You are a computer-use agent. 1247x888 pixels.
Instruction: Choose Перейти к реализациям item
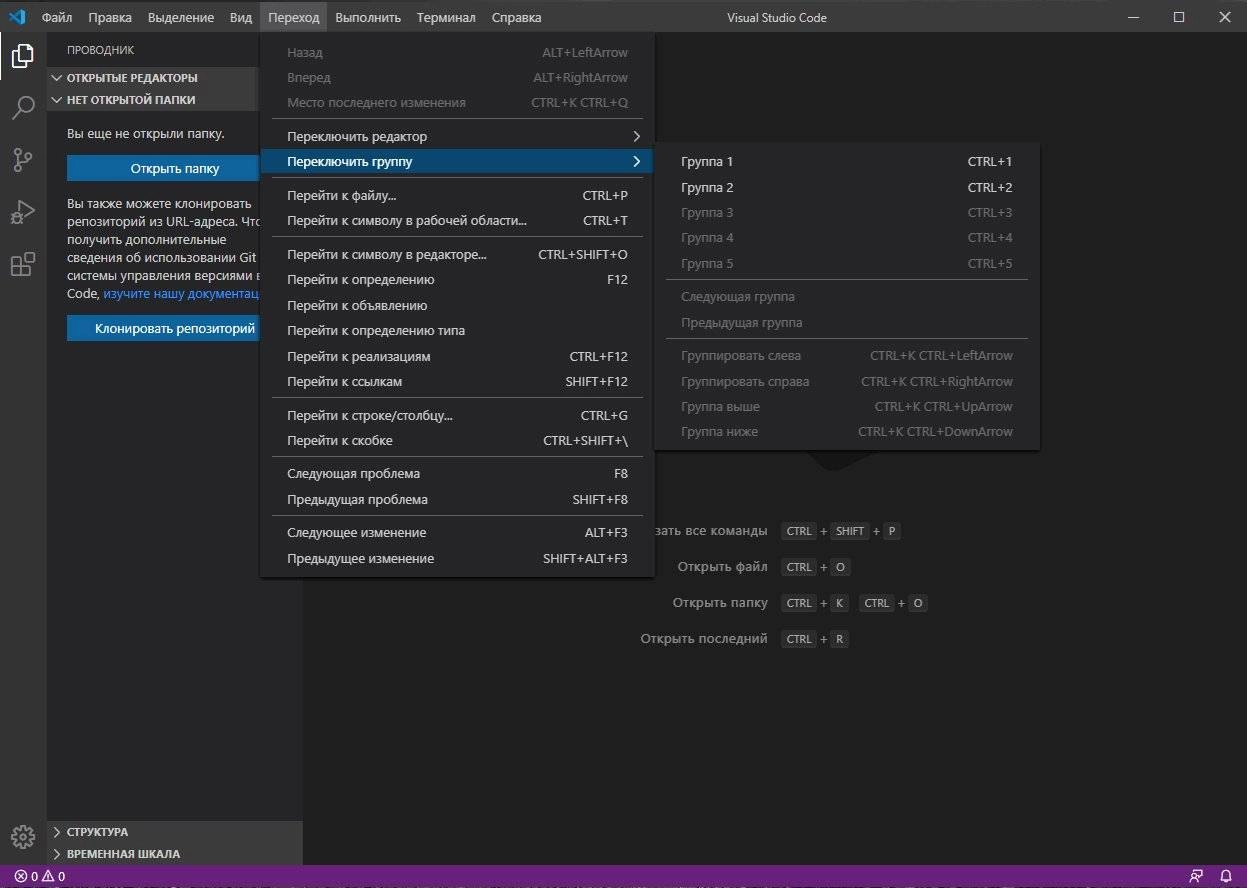[457, 357]
